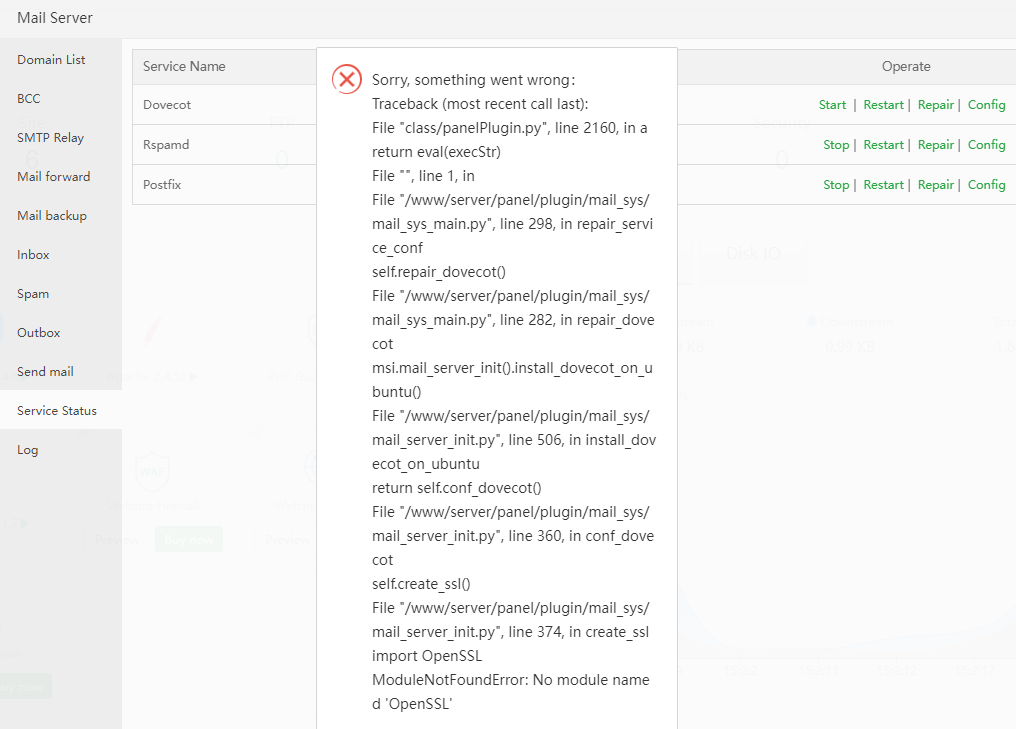Screen dimensions: 1016x729
Task: Go to the BCC menu item
Action: click(x=29, y=99)
